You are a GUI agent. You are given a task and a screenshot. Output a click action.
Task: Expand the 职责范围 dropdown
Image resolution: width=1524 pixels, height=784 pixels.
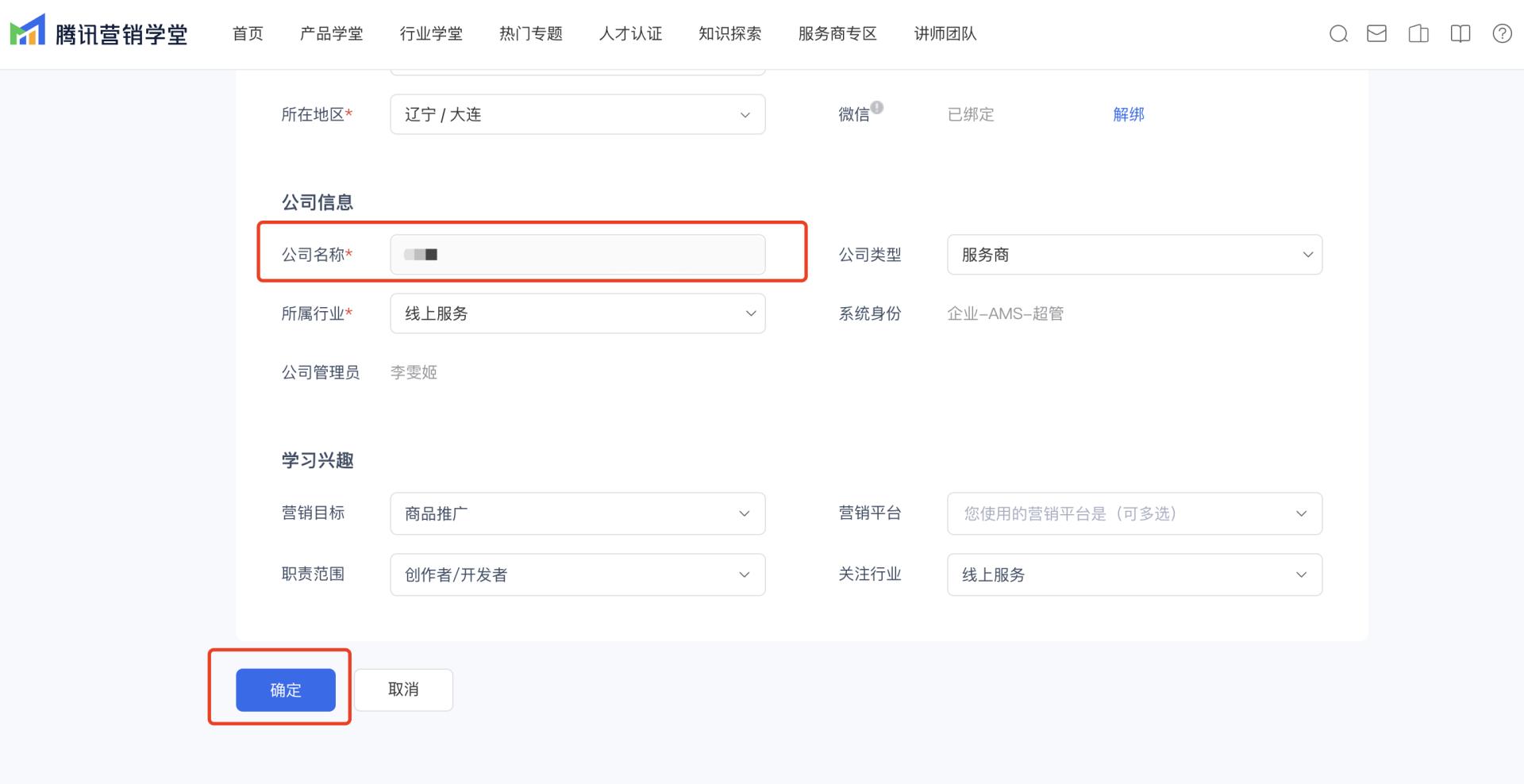577,575
